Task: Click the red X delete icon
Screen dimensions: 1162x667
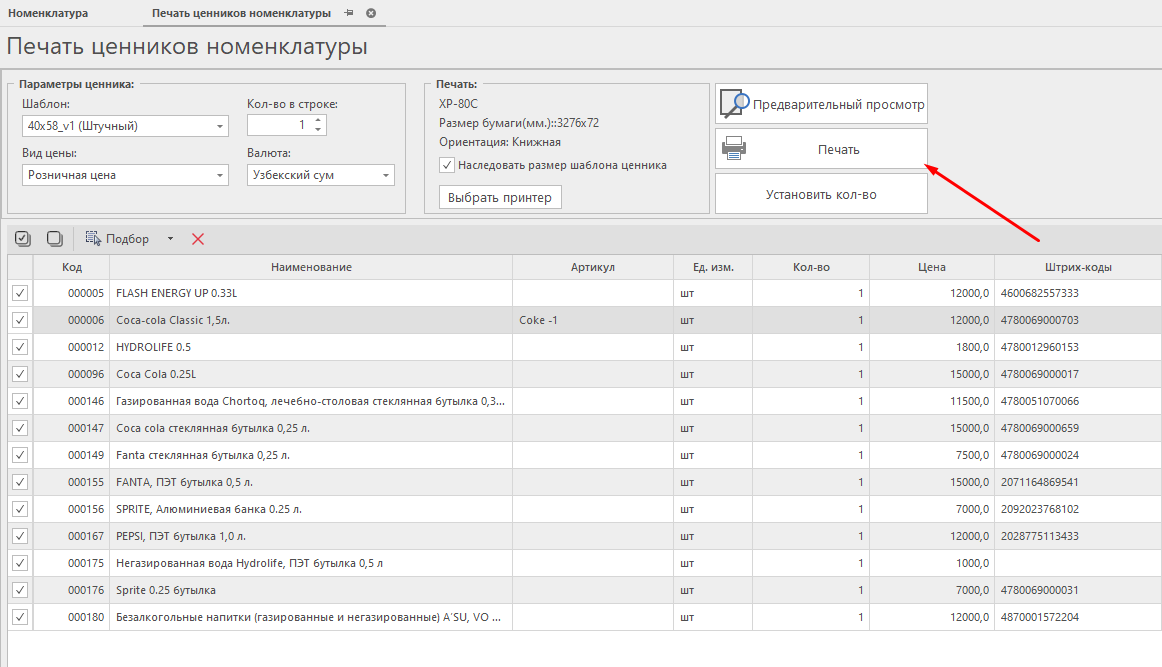Action: click(198, 239)
